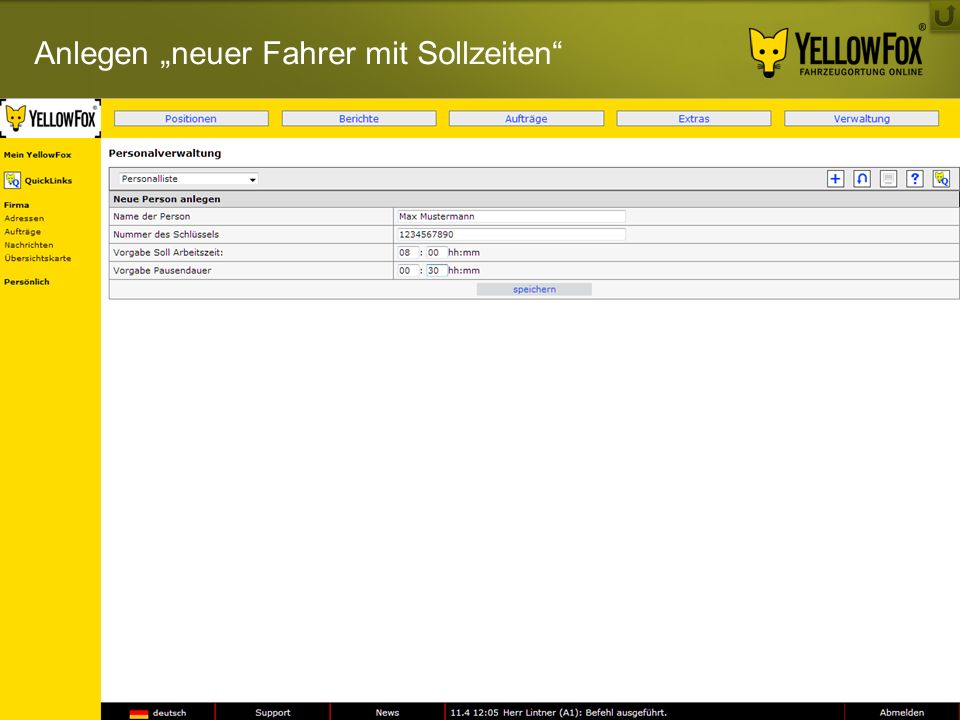
Task: Click the blue back arrow icon
Action: pyautogui.click(x=861, y=179)
